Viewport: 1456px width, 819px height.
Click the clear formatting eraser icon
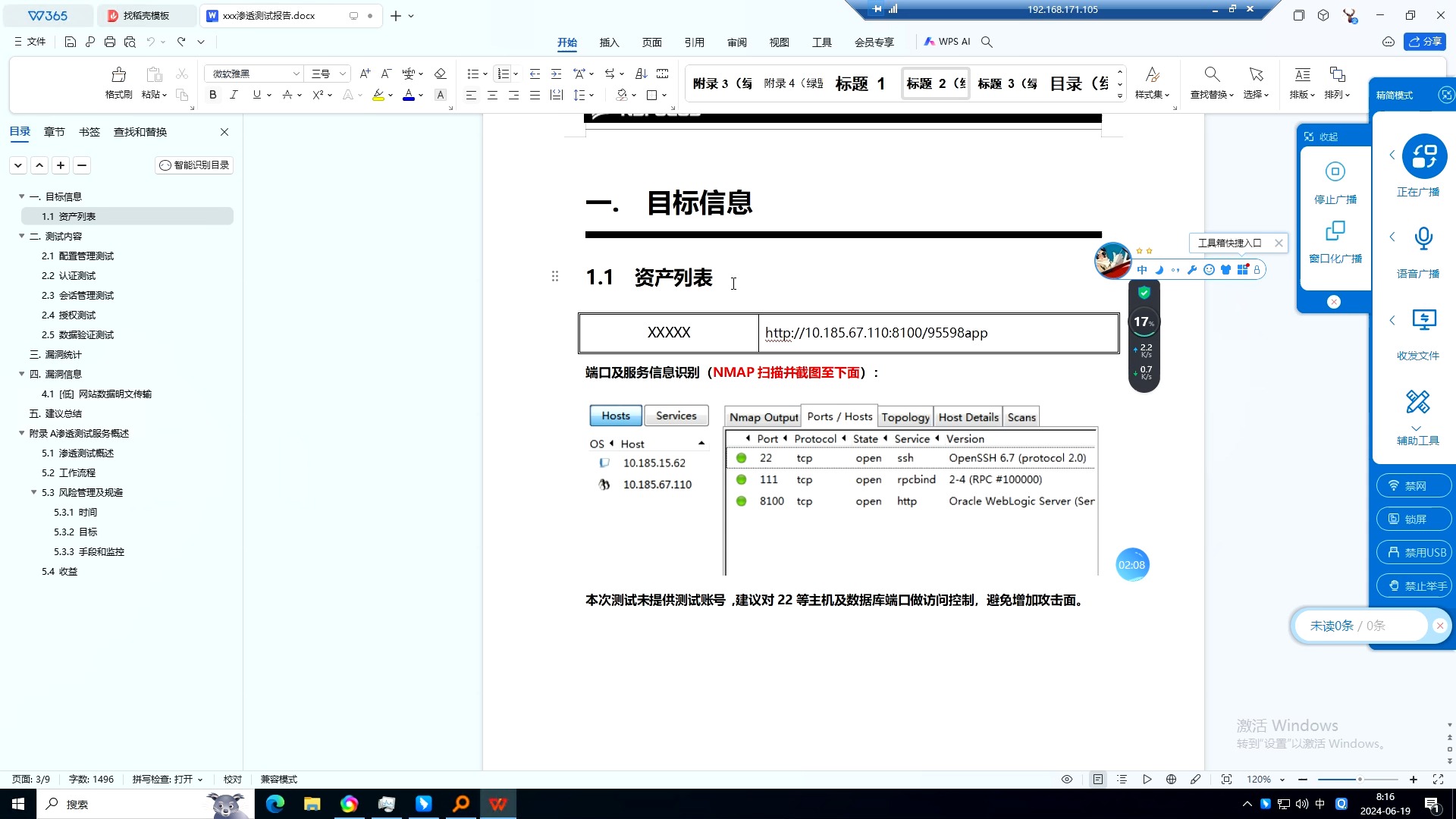pos(440,74)
